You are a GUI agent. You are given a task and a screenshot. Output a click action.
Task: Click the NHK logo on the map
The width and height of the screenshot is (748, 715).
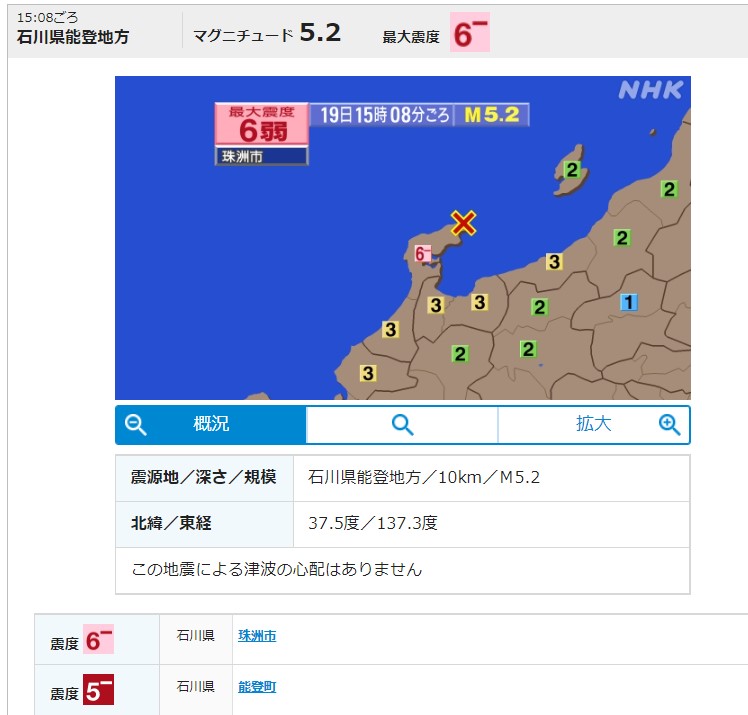(651, 90)
